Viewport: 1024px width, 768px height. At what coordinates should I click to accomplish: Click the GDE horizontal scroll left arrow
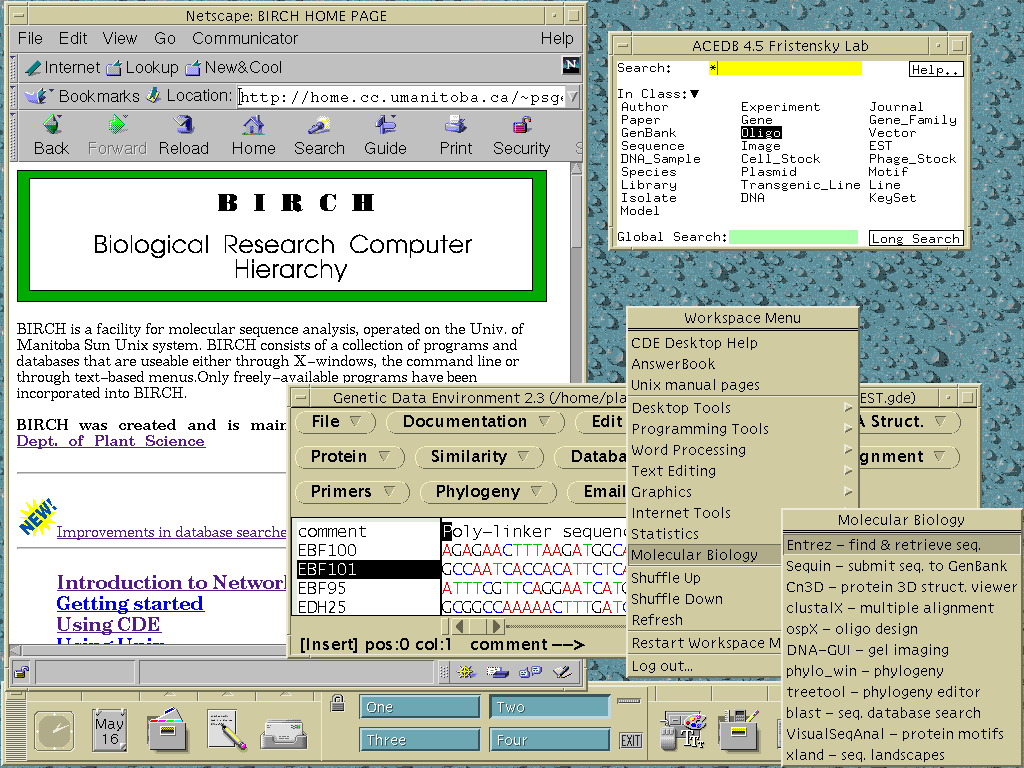[x=460, y=626]
